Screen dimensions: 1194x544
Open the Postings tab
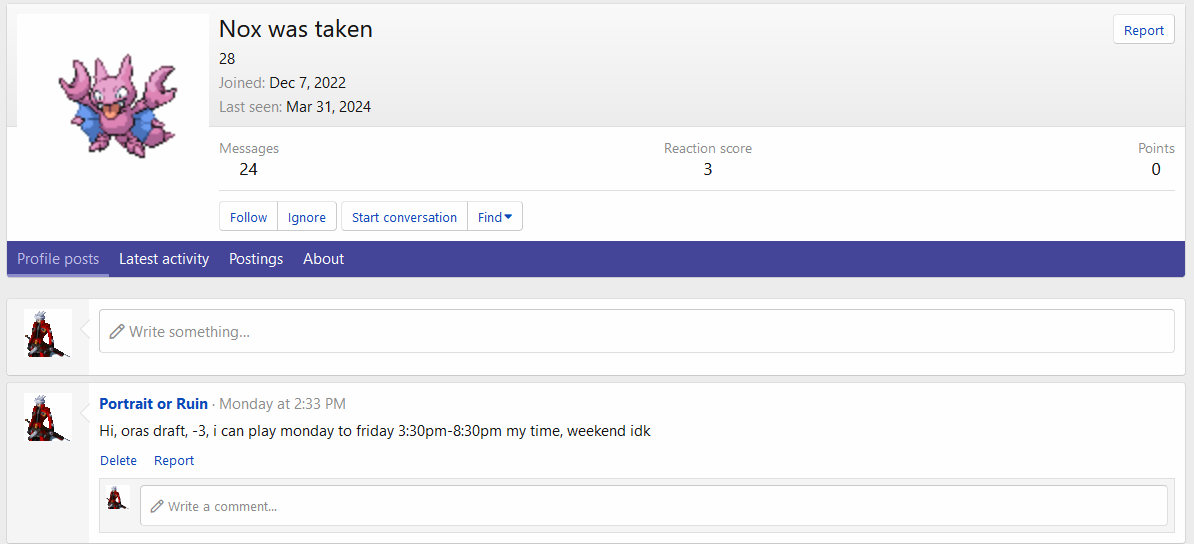point(256,259)
